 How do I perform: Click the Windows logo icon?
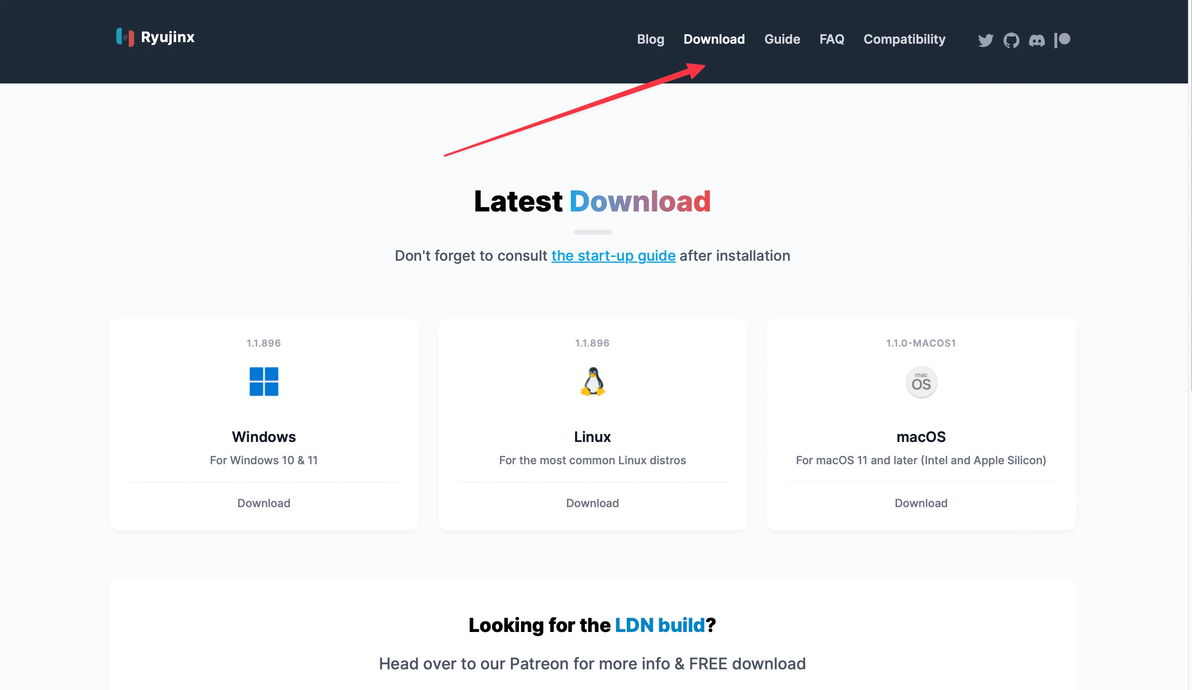[x=264, y=381]
